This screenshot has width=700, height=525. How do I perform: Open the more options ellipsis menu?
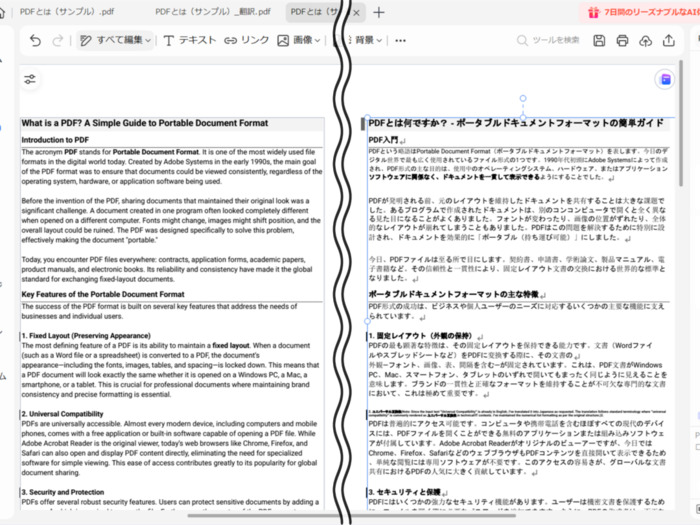[x=400, y=41]
